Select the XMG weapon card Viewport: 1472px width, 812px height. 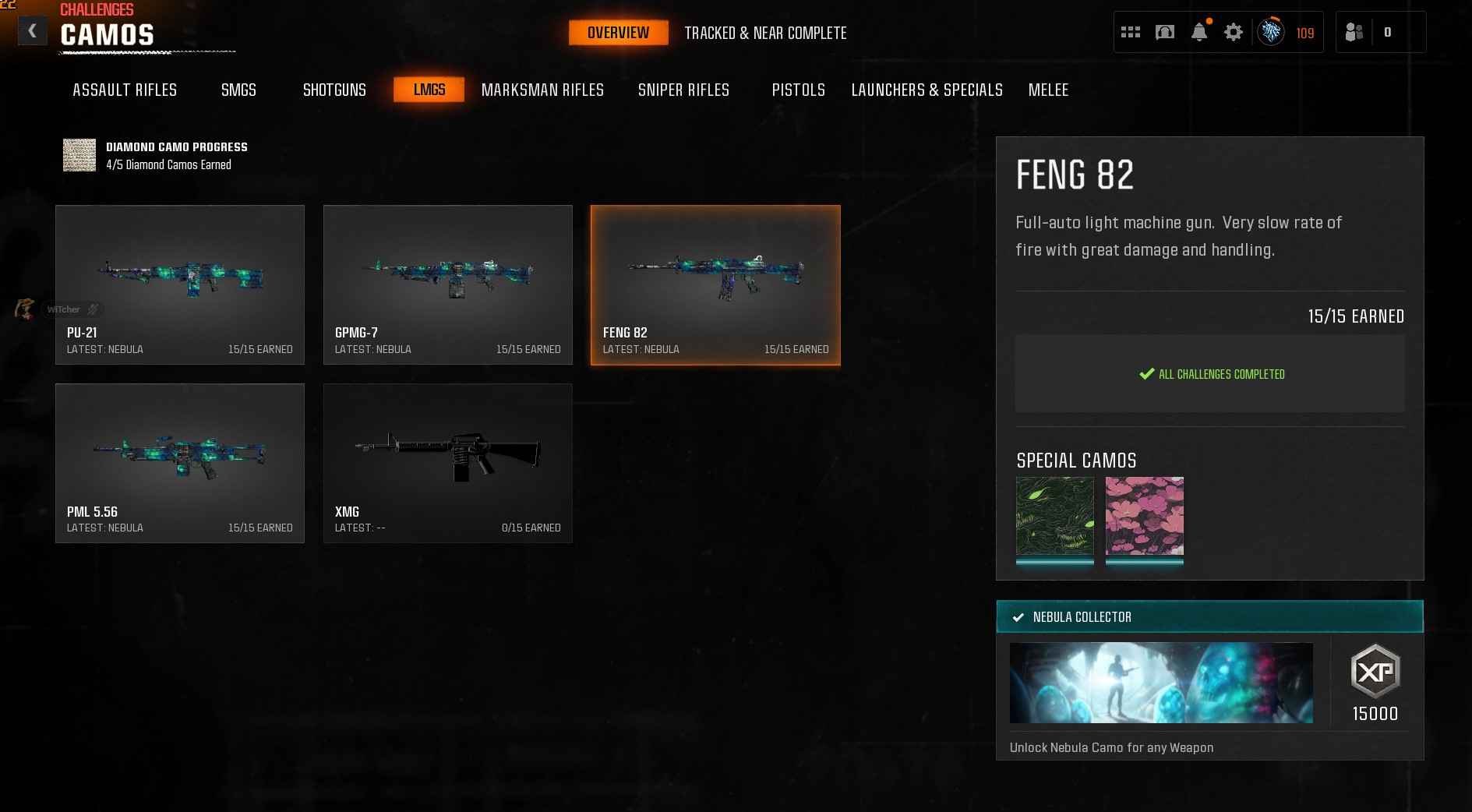448,463
